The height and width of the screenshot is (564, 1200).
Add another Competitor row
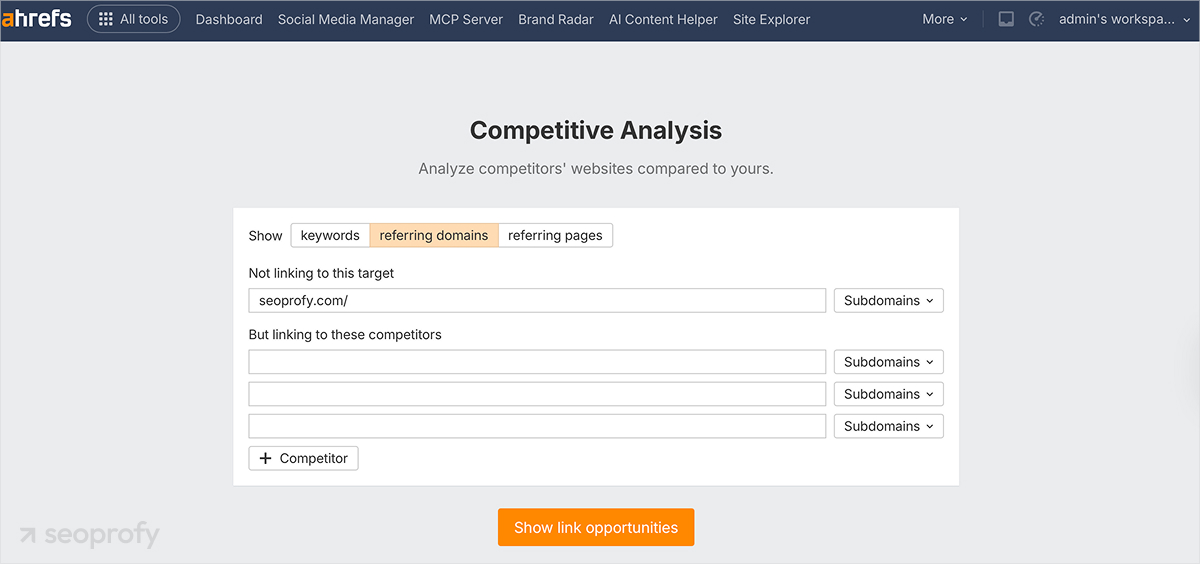[x=303, y=458]
